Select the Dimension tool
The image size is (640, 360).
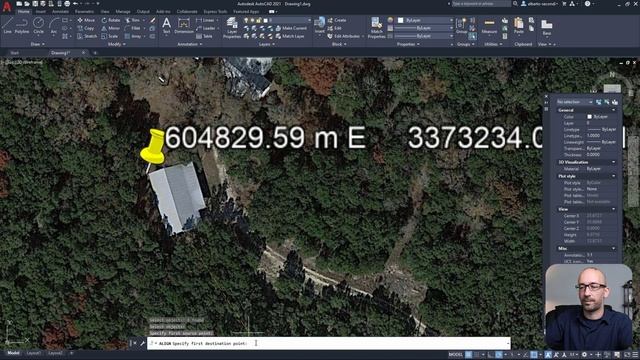click(184, 25)
